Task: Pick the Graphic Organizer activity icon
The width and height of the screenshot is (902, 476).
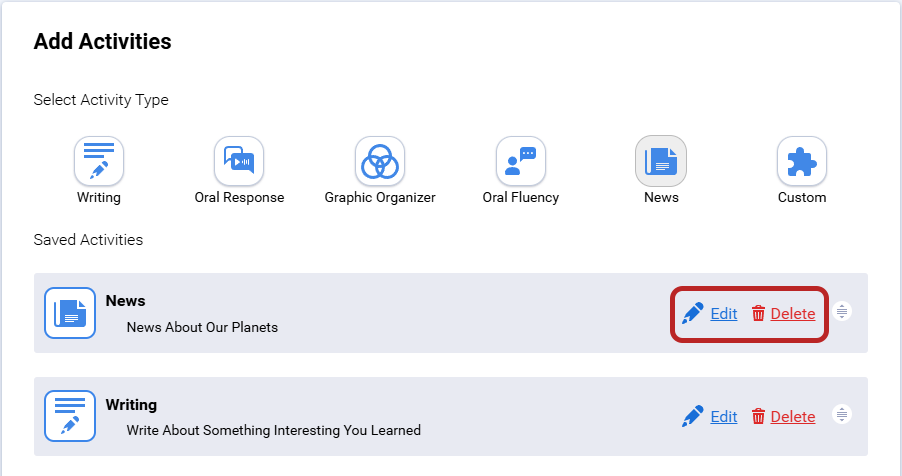Action: coord(380,161)
